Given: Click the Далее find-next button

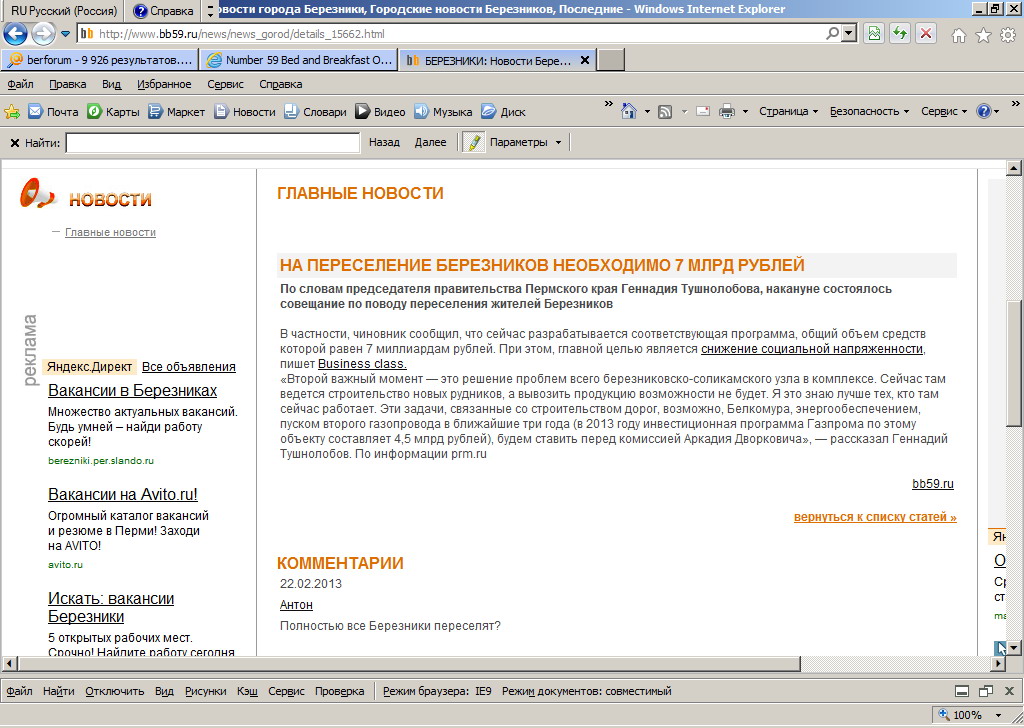Looking at the screenshot, I should [x=430, y=142].
